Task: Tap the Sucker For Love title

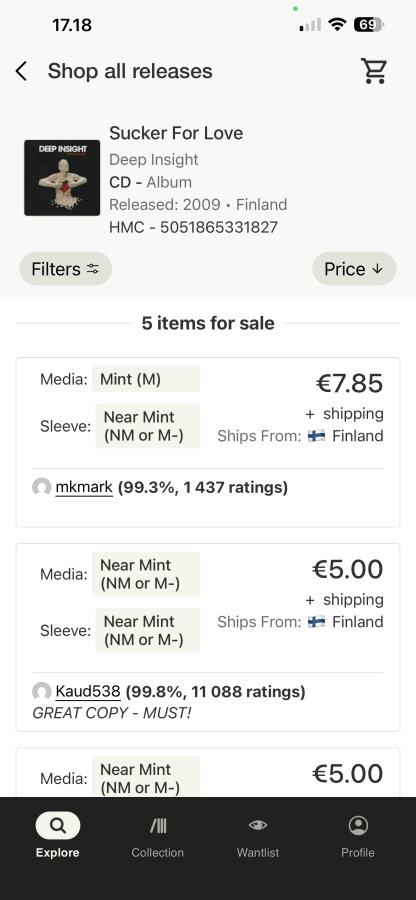Action: (176, 133)
